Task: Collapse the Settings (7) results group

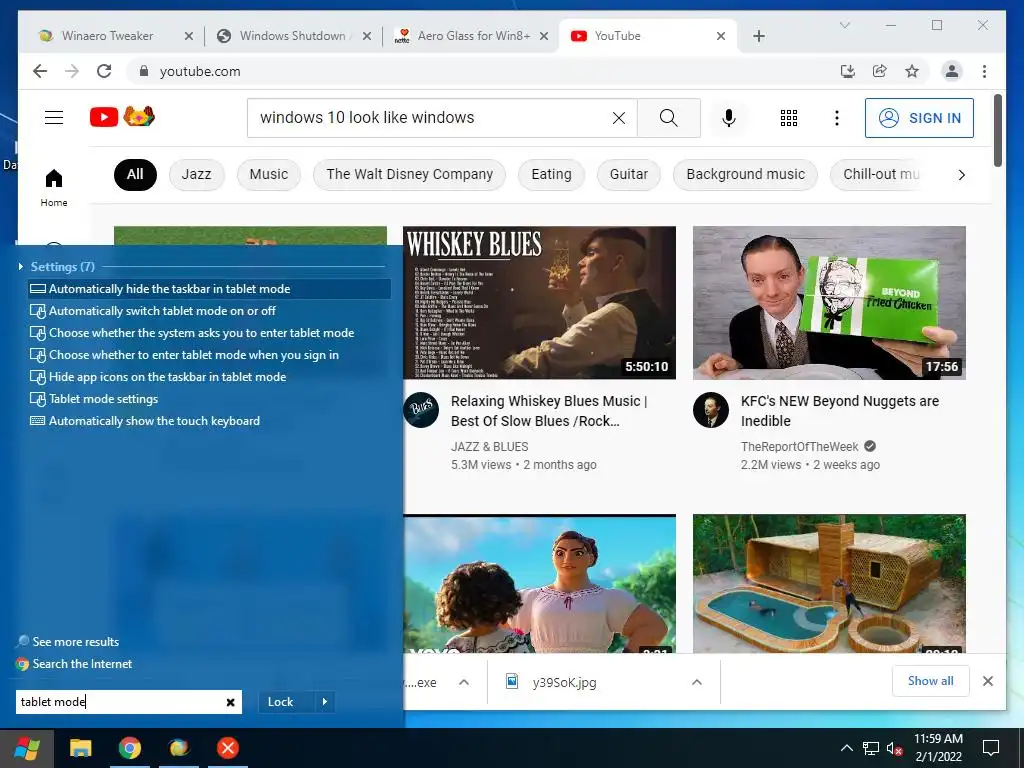Action: [21, 266]
